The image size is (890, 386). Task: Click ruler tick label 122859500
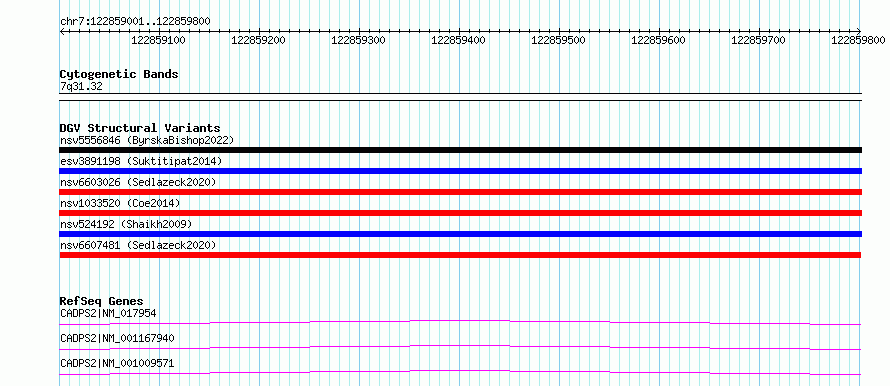click(558, 40)
